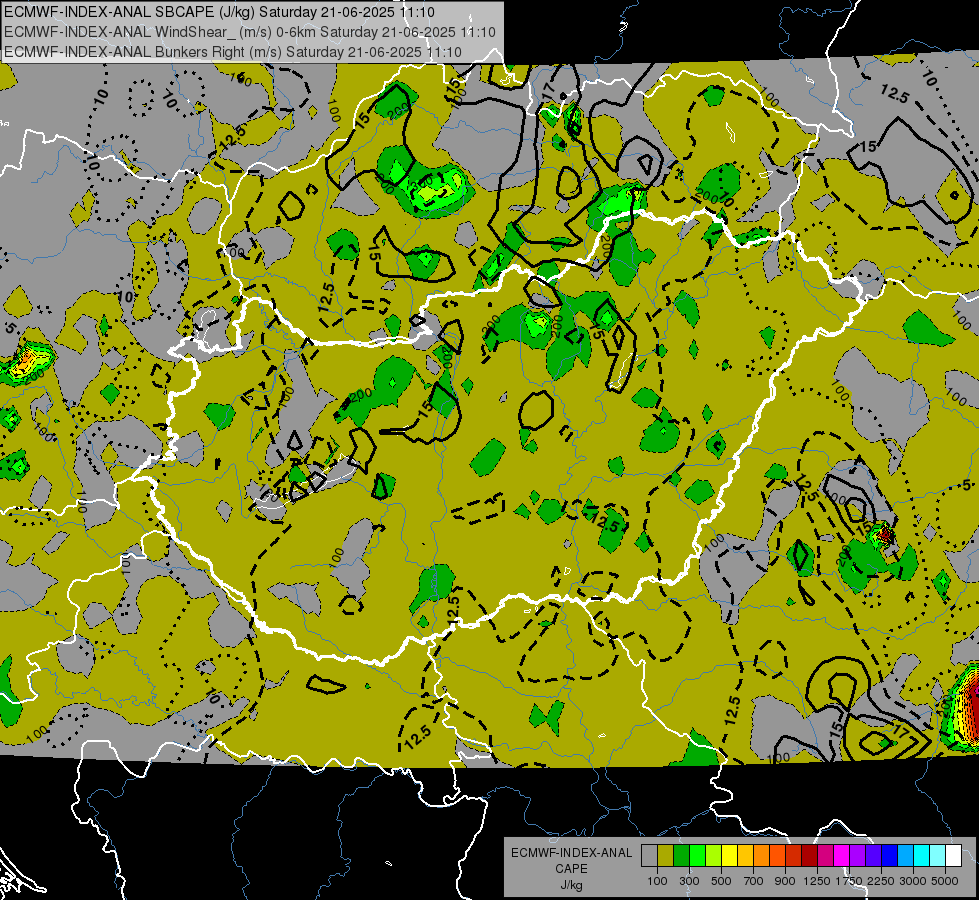Select the olive legend swatch after 100
Screen dimensions: 979x900
tap(666, 855)
